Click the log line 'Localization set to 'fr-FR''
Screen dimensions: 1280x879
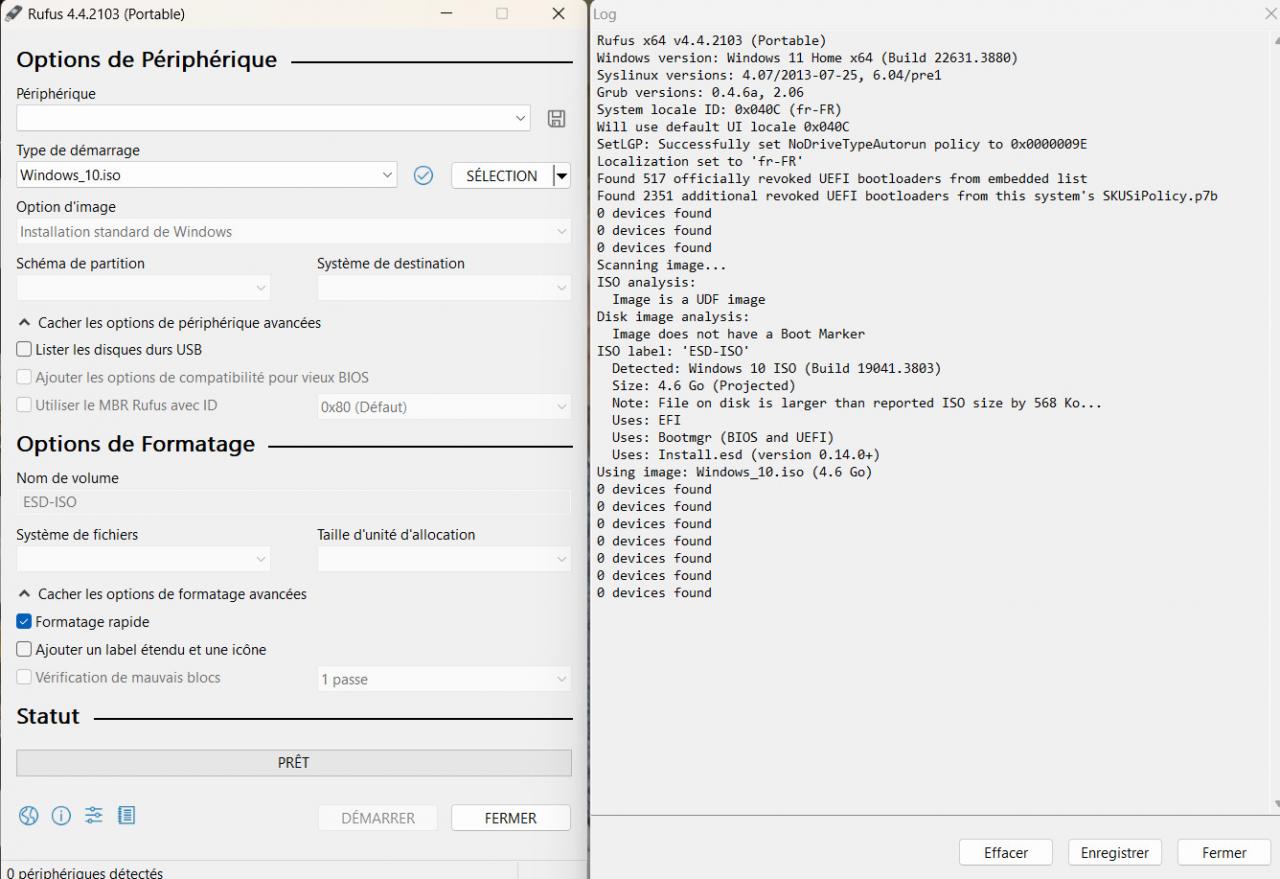click(x=700, y=161)
